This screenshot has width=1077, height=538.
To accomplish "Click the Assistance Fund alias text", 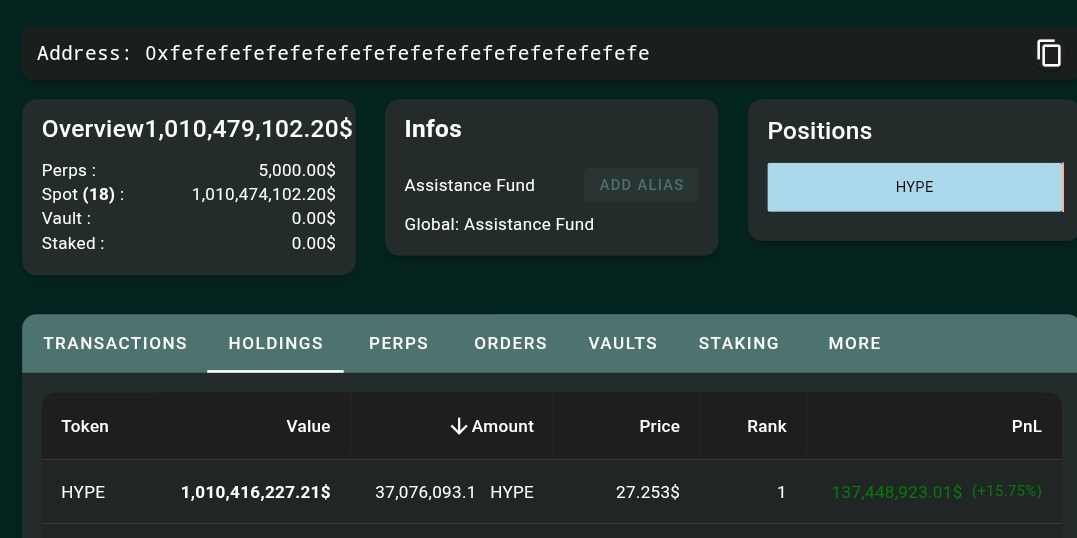I will tap(469, 186).
